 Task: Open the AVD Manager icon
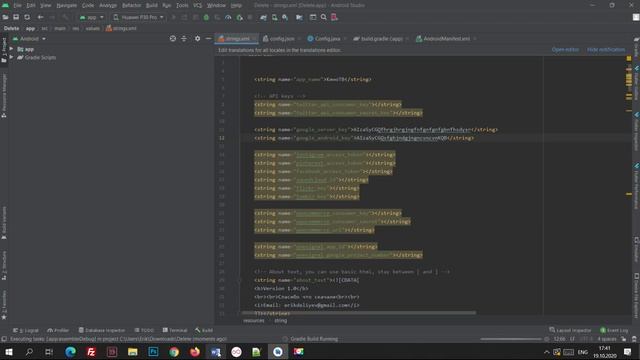pyautogui.click(x=274, y=17)
